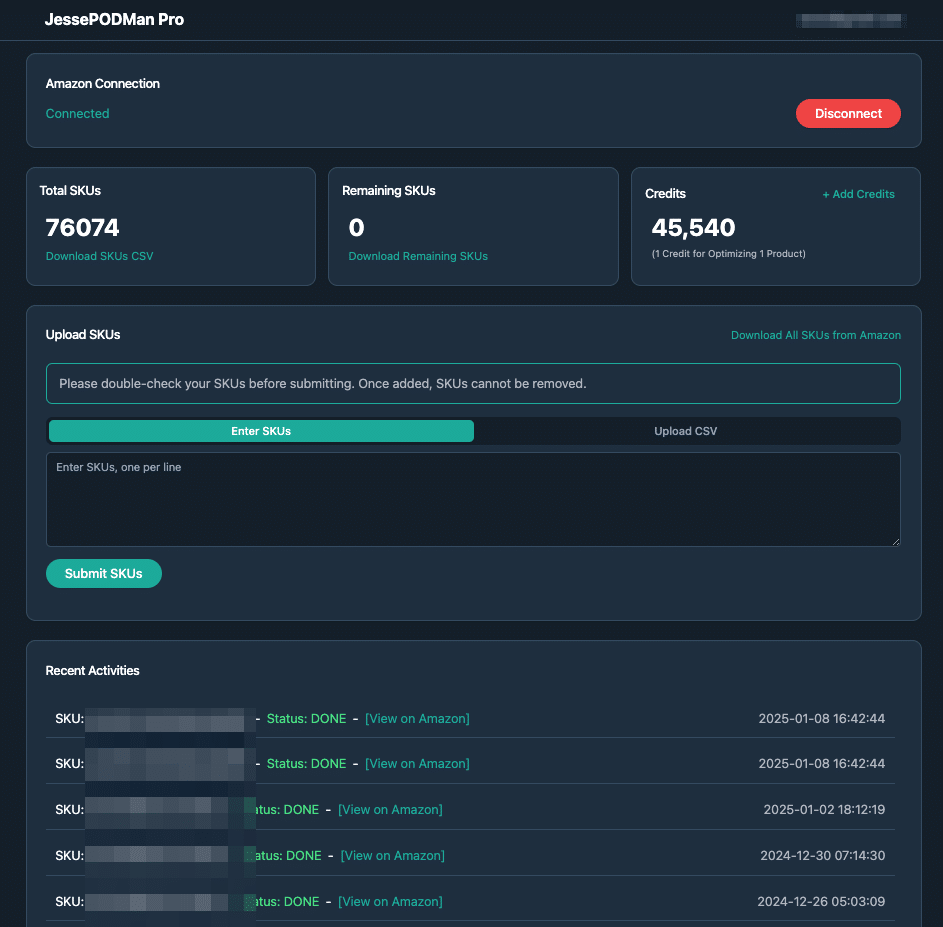The image size is (943, 927).
Task: Click the Connected status text
Action: coord(77,114)
